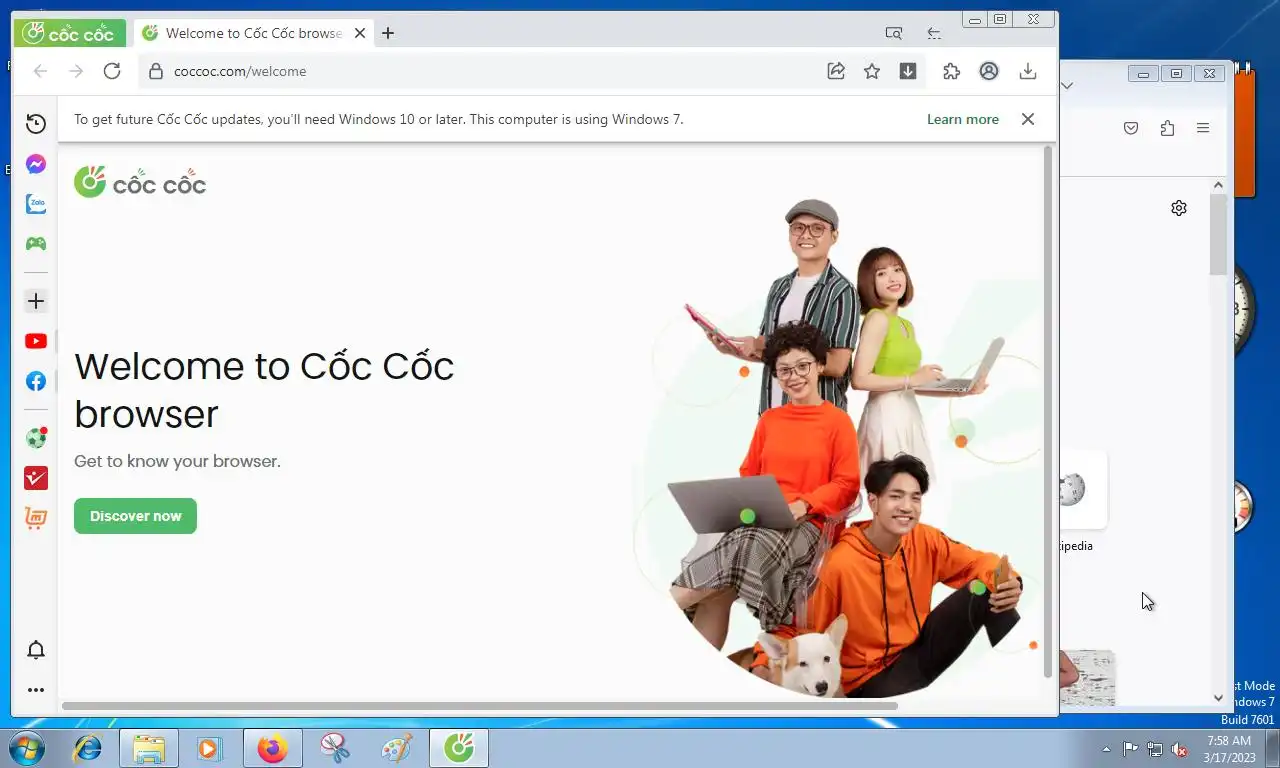This screenshot has width=1280, height=768.
Task: Bookmark this page with the star
Action: click(872, 71)
